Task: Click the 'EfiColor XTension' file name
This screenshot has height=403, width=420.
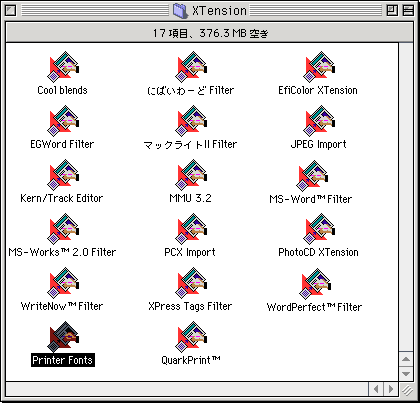Action: pos(318,90)
